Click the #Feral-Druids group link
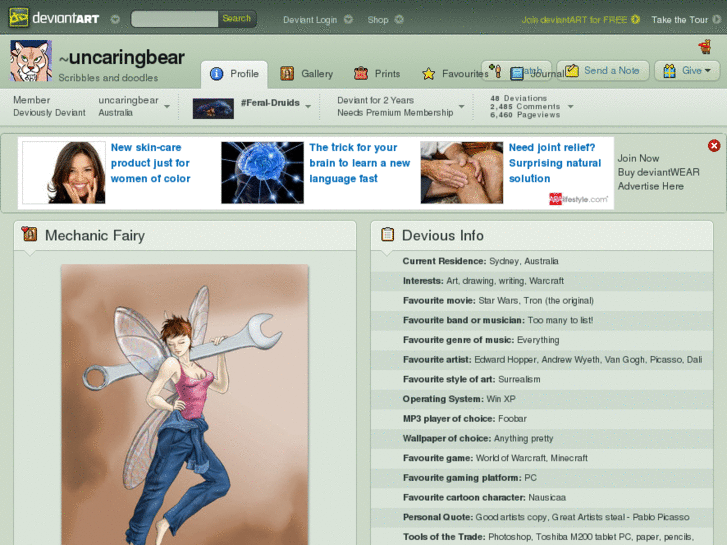Viewport: 727px width, 545px height. (270, 103)
